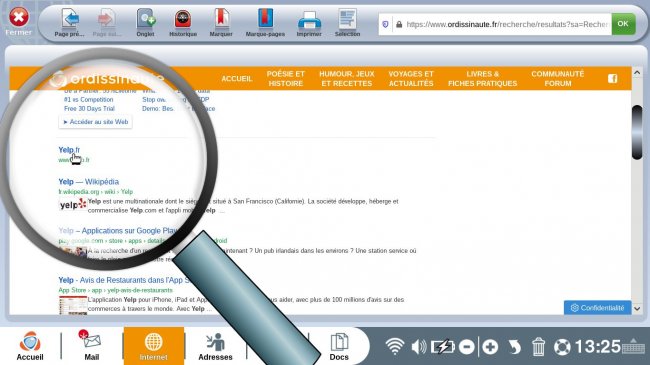
Task: Click the speaker volume icon
Action: (419, 346)
